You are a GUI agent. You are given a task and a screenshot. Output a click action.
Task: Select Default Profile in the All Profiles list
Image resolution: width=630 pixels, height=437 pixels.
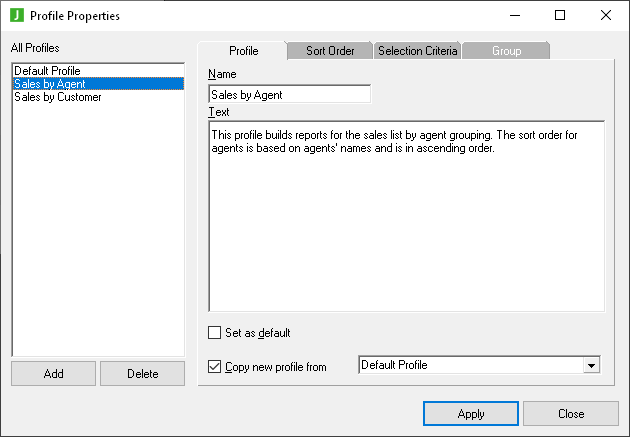[47, 71]
